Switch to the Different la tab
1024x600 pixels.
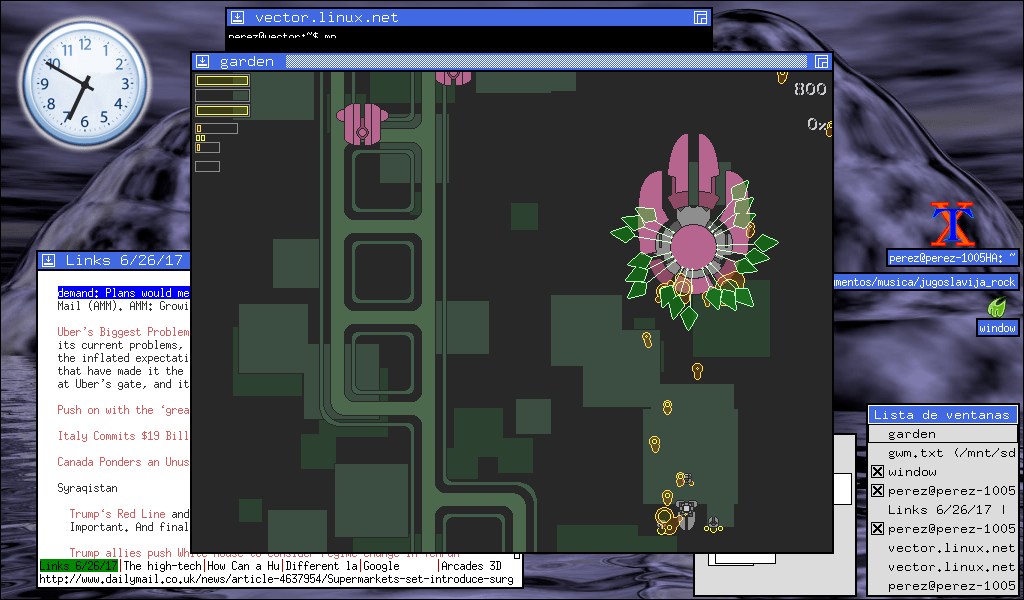point(321,565)
